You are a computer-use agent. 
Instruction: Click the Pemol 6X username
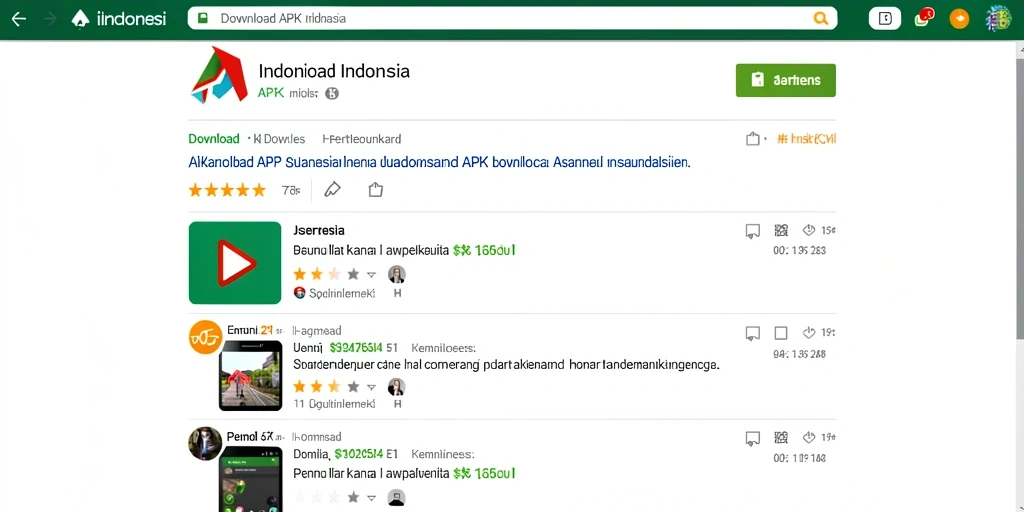click(x=250, y=436)
